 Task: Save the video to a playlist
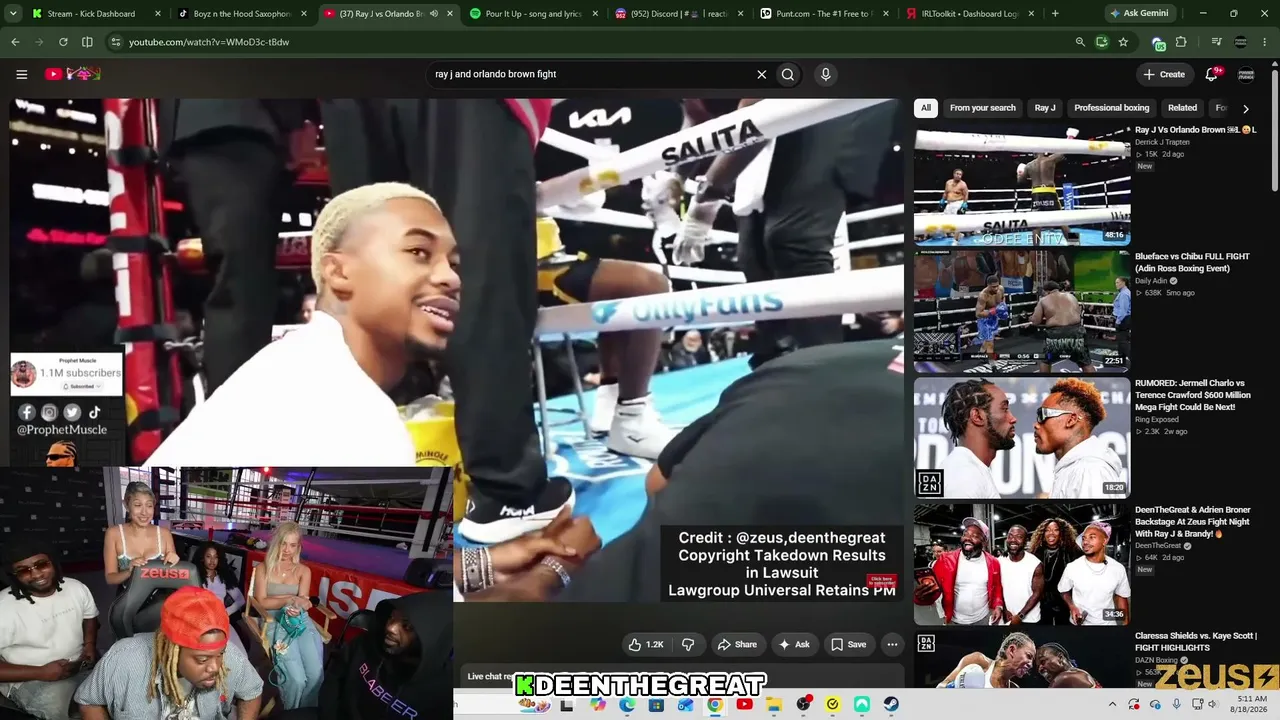coord(849,645)
